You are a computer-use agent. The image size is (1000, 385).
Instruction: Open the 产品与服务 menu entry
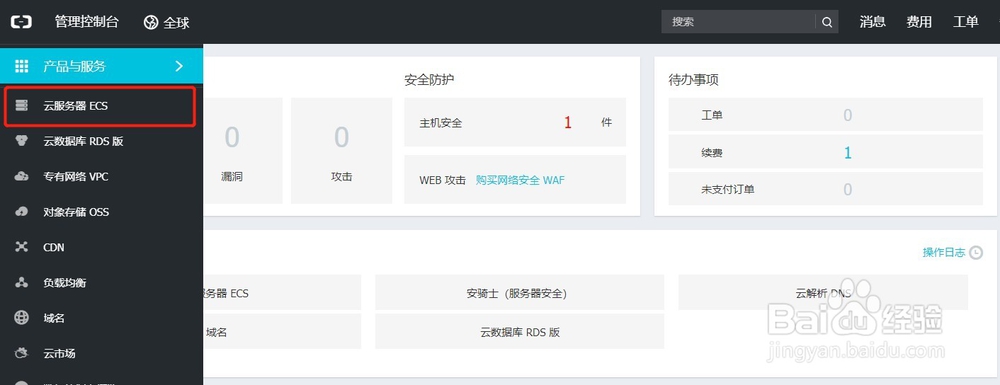click(x=101, y=66)
